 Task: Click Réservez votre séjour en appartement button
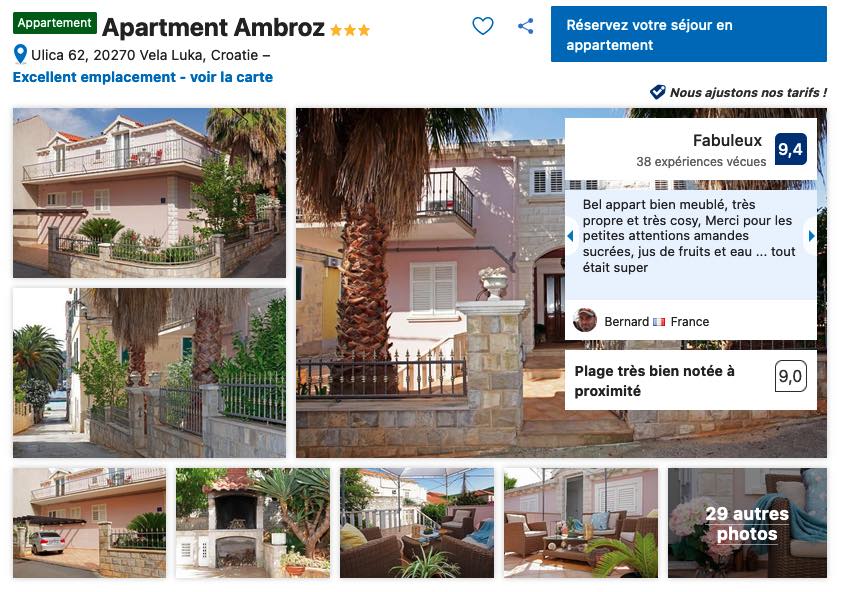[x=688, y=34]
